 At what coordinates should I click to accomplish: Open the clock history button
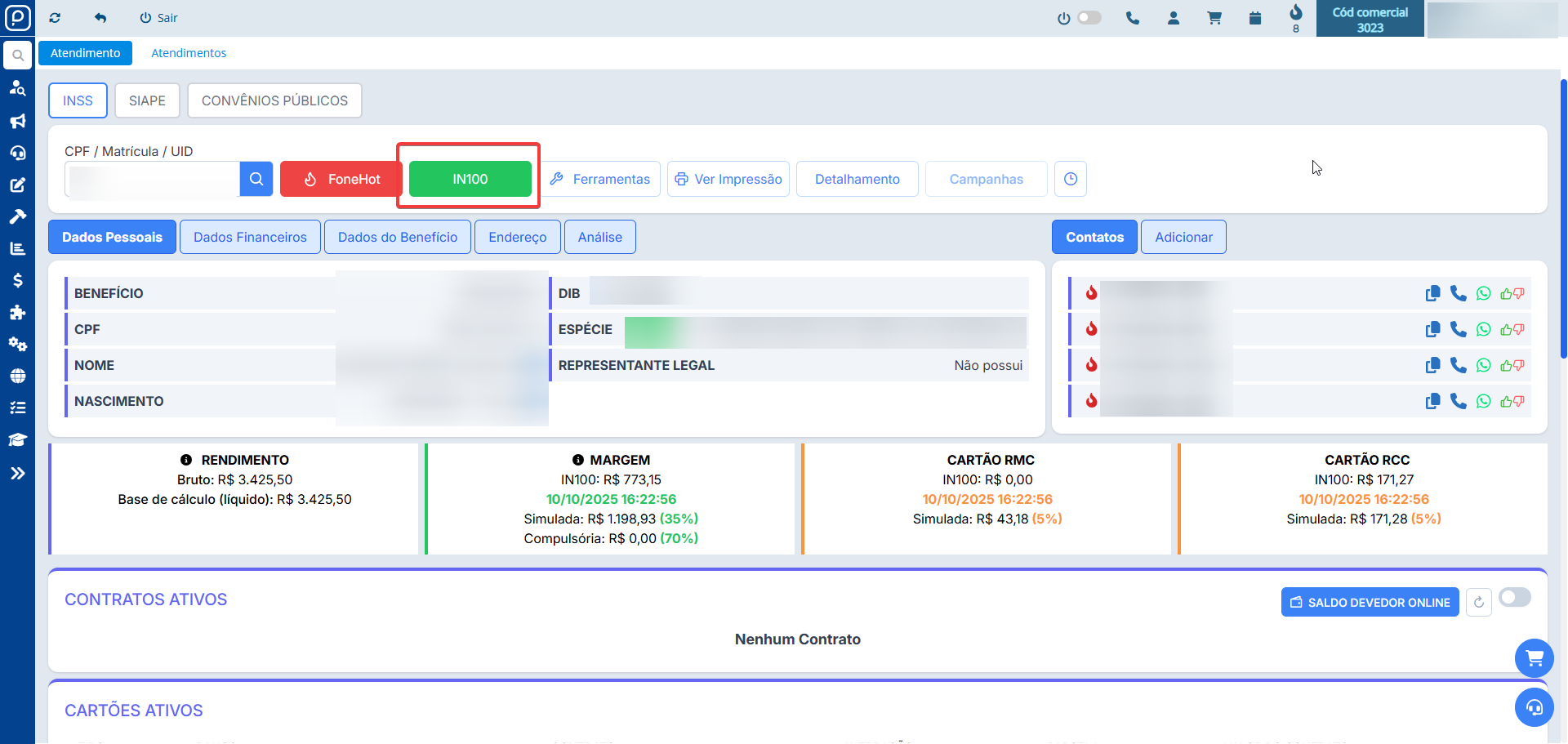pos(1071,179)
